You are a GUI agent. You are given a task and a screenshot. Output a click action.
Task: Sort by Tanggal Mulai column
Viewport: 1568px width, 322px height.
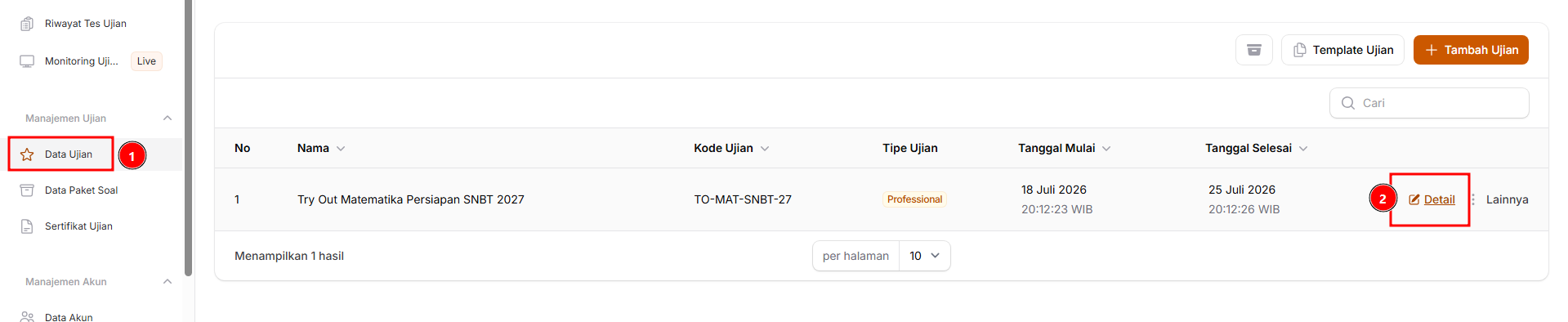tap(1065, 148)
